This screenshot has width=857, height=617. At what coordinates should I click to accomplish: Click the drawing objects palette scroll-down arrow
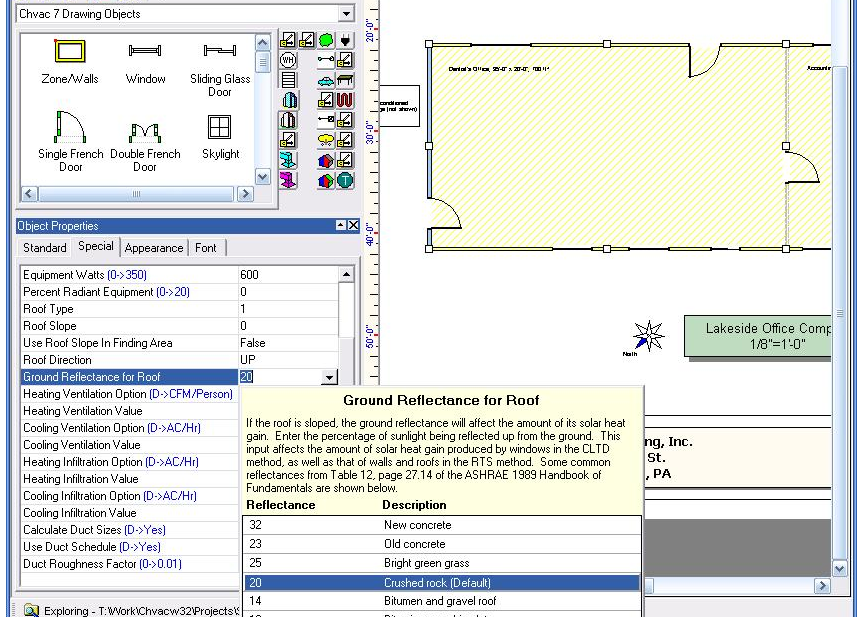[263, 177]
